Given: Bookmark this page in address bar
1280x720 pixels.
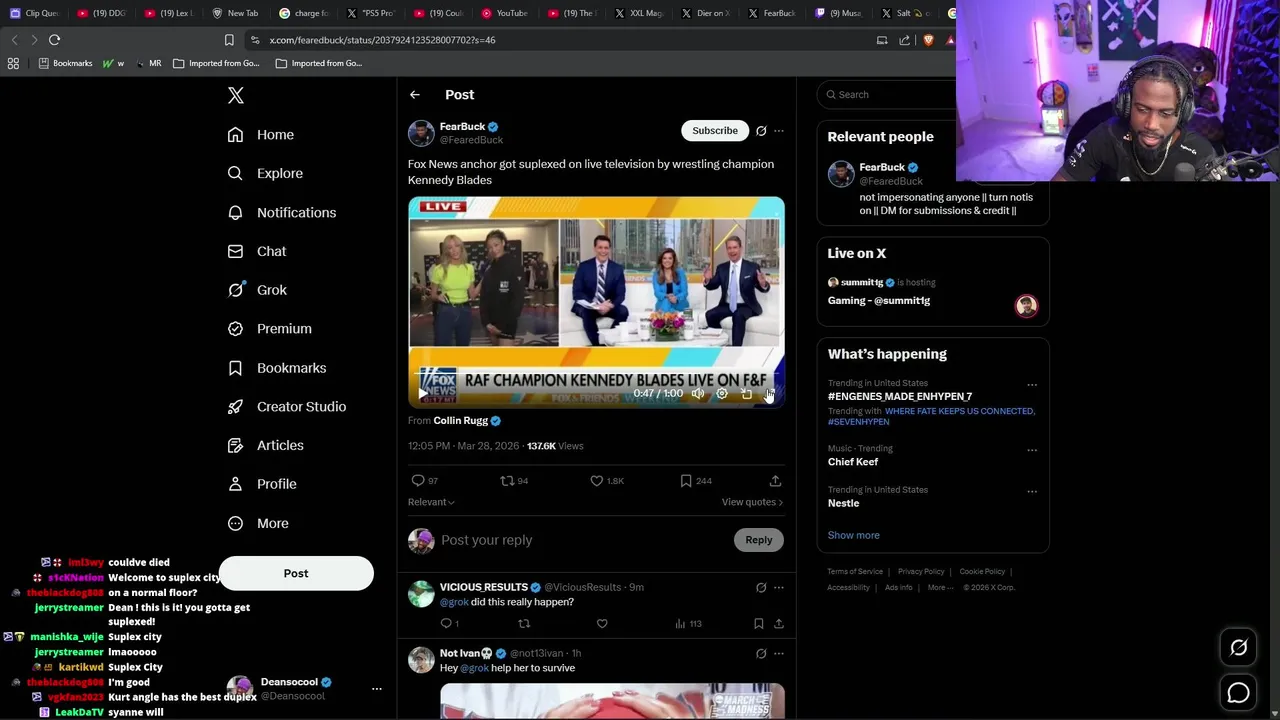Looking at the screenshot, I should (229, 40).
